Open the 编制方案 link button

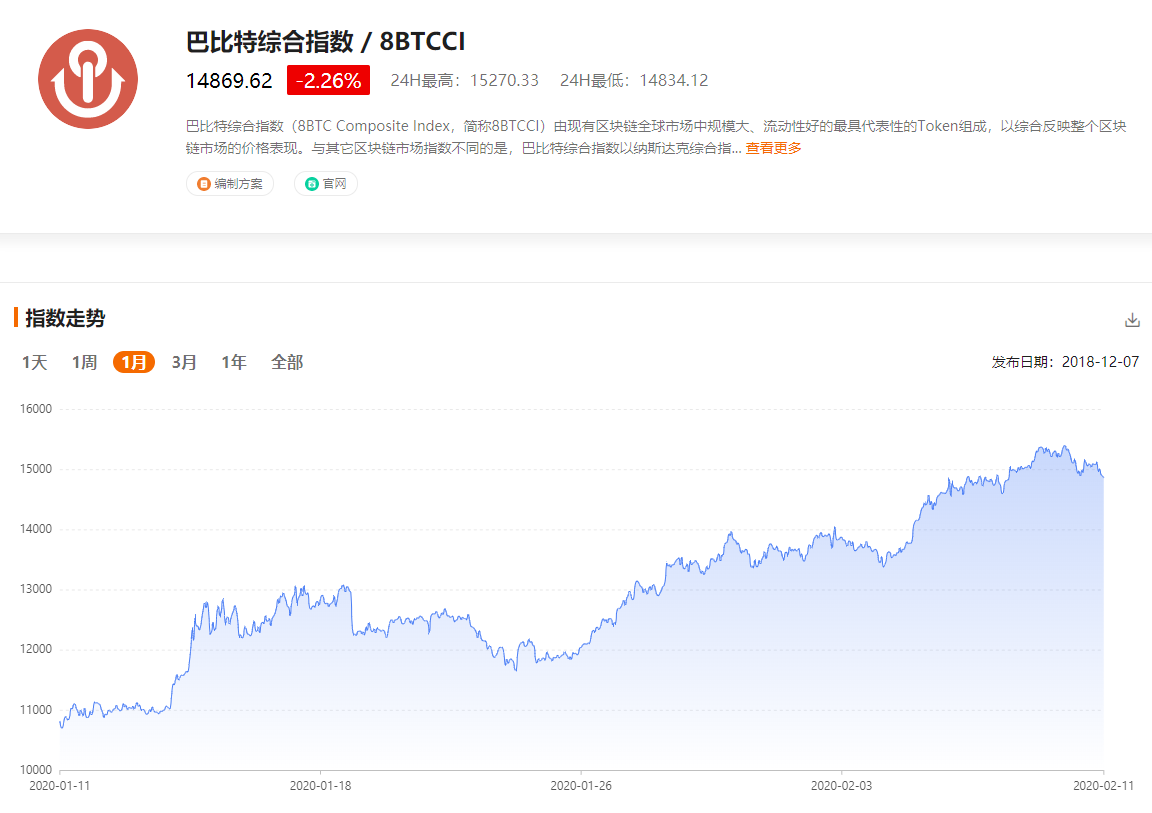[230, 184]
